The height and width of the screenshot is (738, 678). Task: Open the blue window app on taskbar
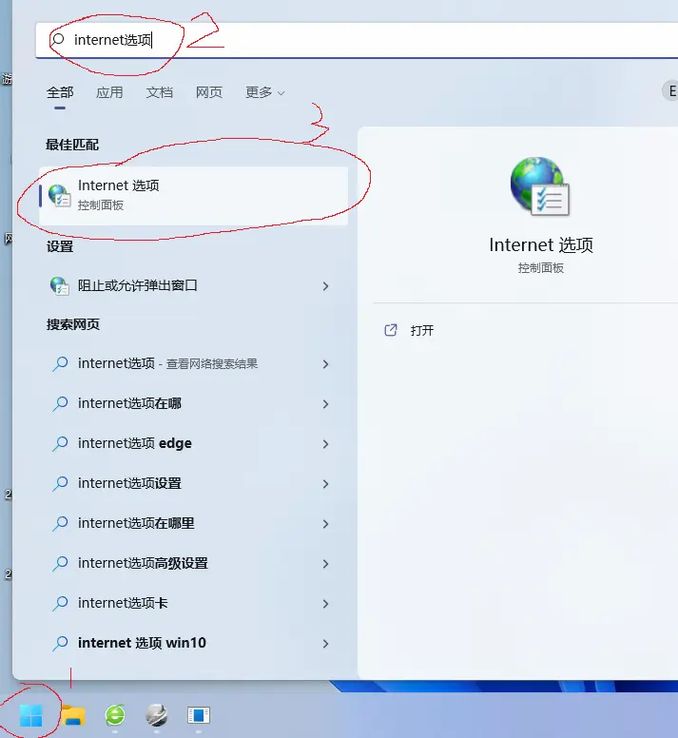(x=199, y=715)
